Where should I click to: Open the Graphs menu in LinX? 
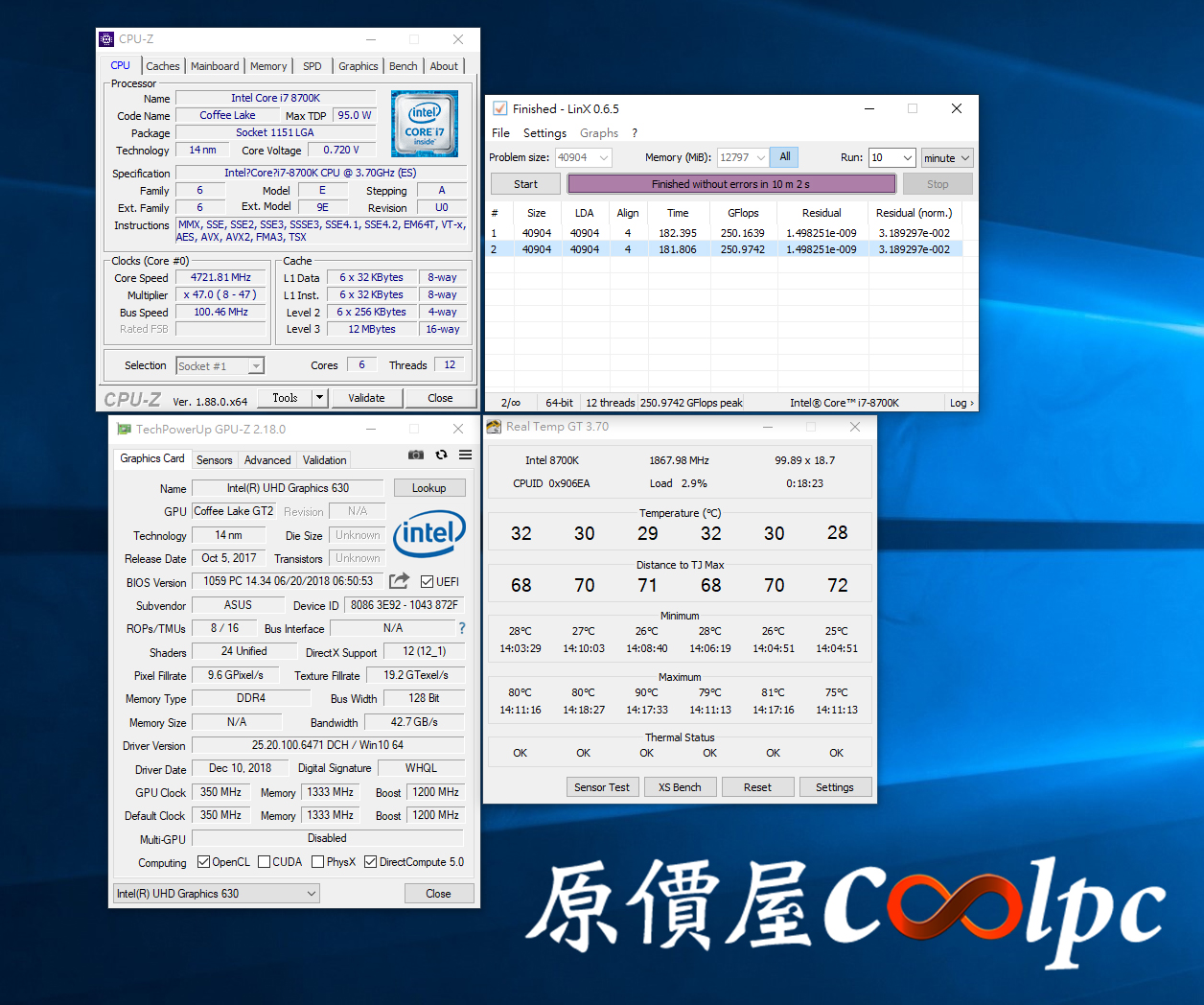point(599,133)
